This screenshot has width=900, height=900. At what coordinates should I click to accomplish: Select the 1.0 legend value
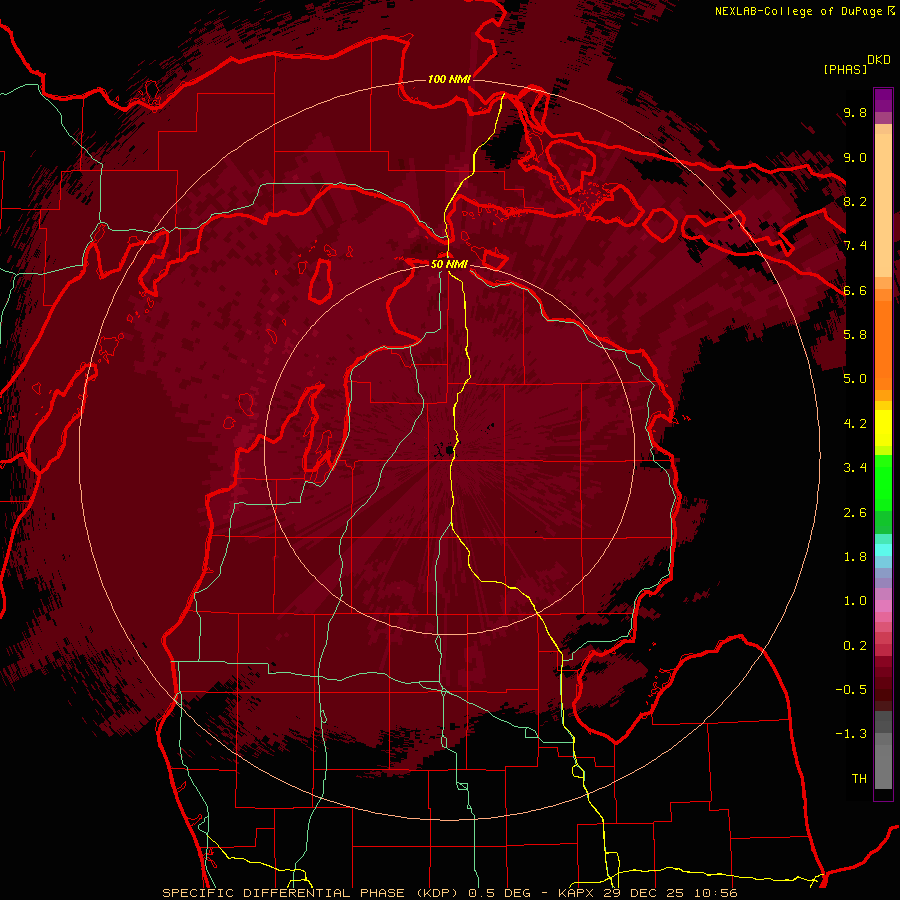855,601
